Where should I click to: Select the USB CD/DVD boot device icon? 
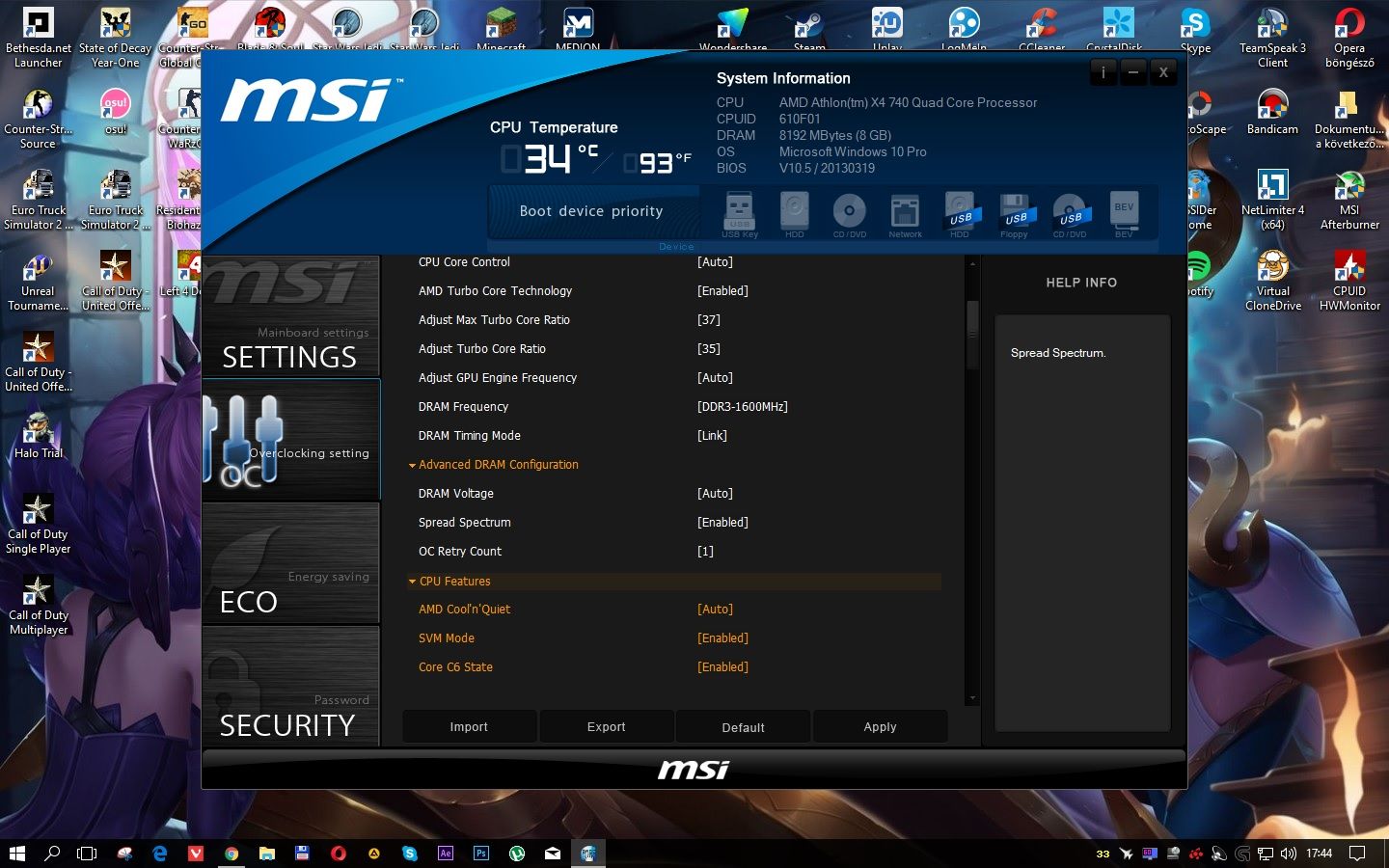(1070, 214)
